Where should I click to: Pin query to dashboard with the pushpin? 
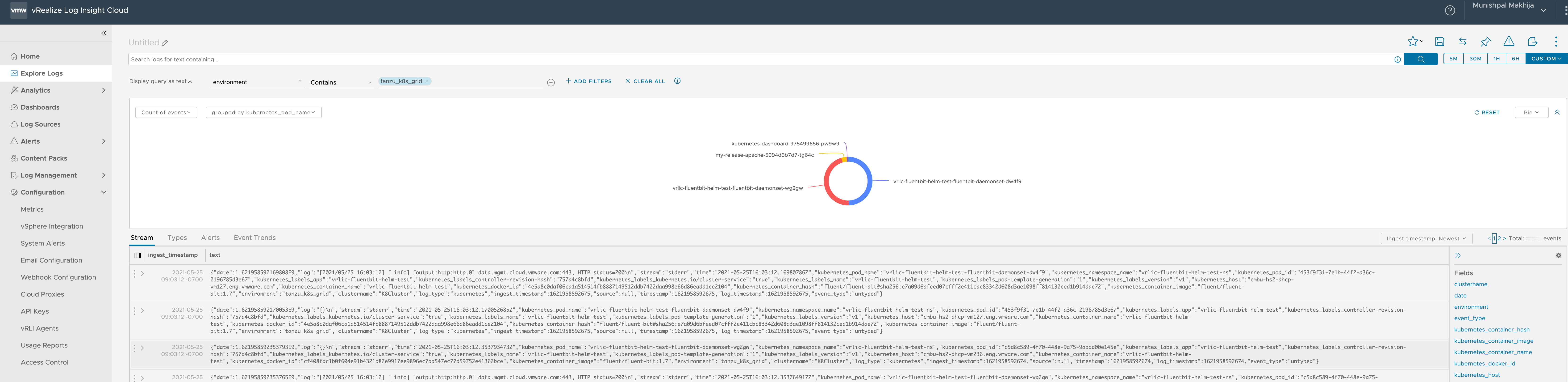point(1486,41)
